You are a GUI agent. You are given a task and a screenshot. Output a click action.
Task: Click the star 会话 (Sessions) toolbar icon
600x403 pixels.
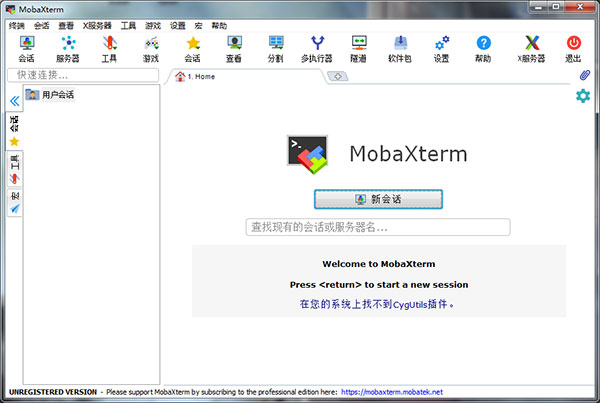pos(193,49)
